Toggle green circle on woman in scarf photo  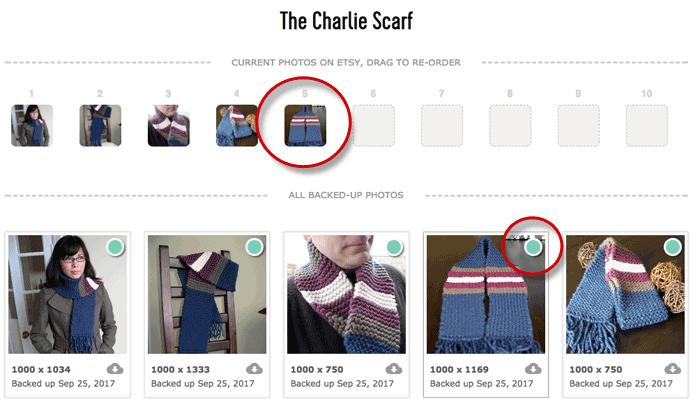click(x=115, y=247)
